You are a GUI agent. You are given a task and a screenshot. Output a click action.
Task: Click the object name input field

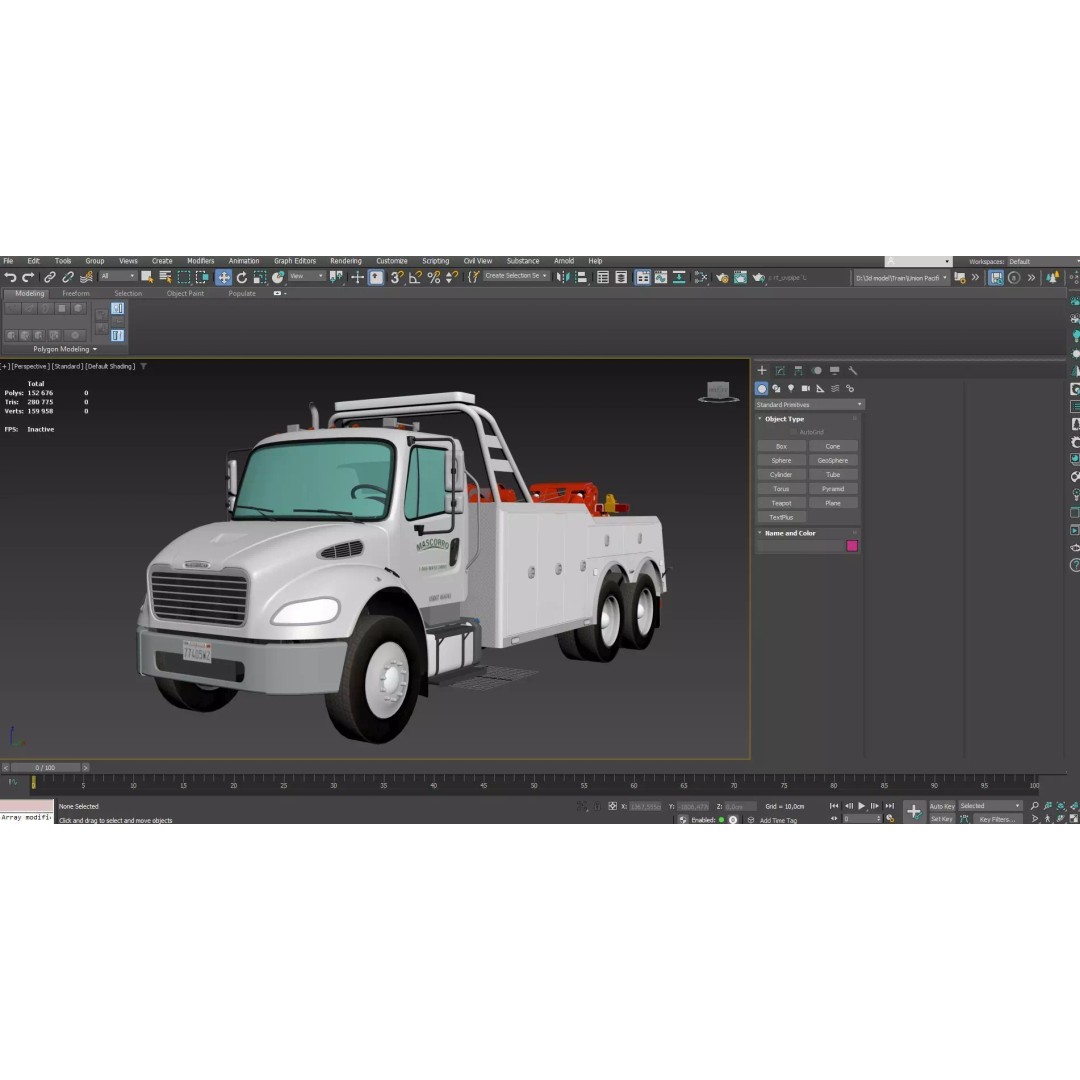click(800, 546)
